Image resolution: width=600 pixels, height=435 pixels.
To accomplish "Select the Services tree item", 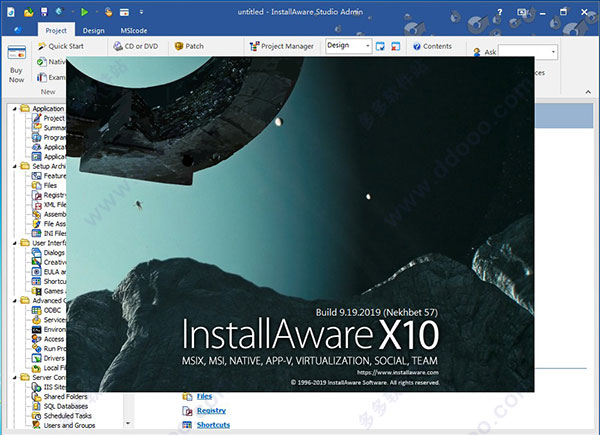I will coord(49,320).
